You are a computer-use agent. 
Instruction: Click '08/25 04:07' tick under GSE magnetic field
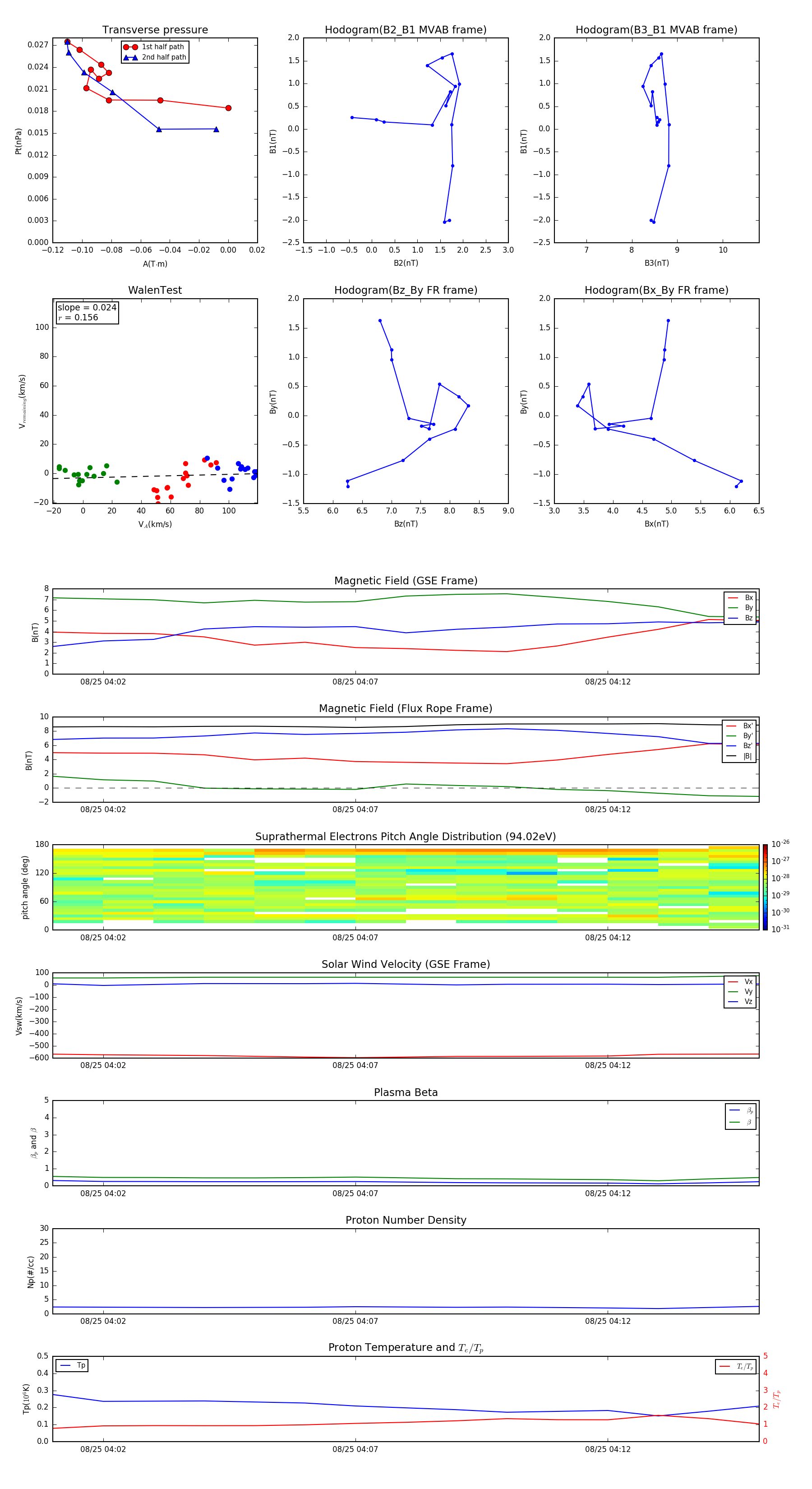coord(355,682)
